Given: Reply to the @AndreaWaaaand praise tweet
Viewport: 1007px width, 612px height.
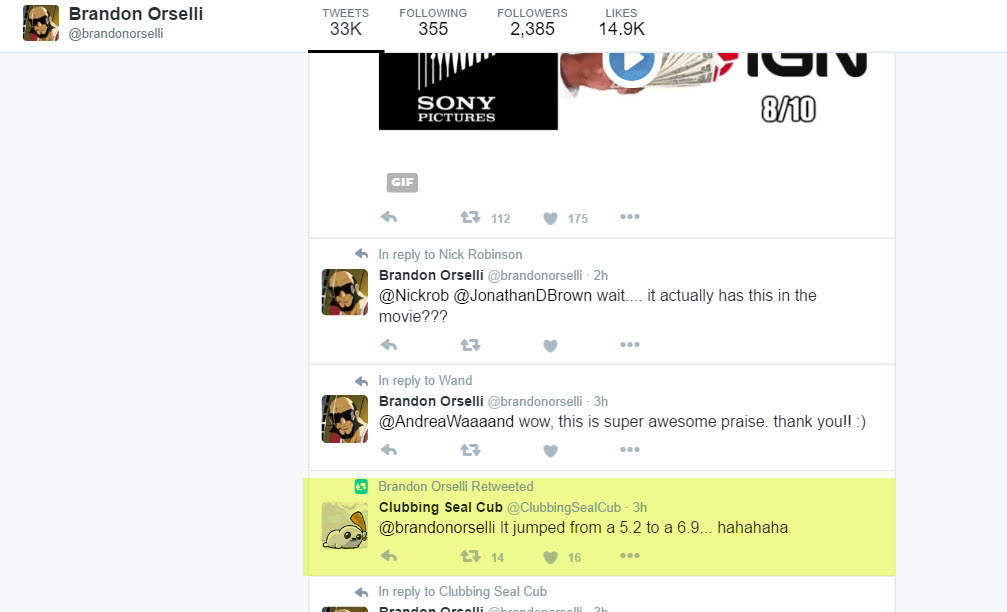Looking at the screenshot, I should click(389, 450).
